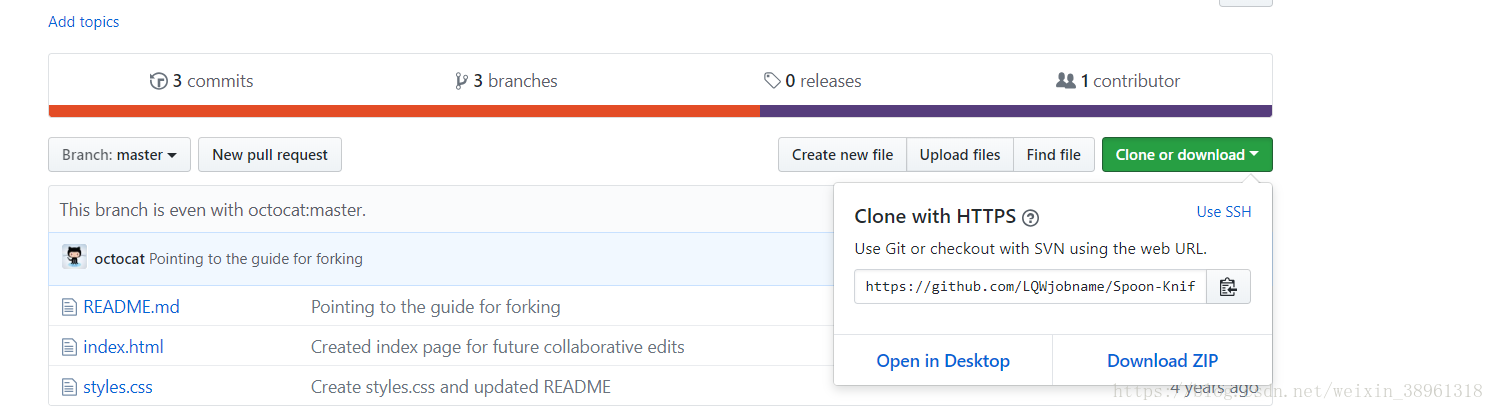Click Find file button
This screenshot has width=1494, height=411.
tap(1053, 155)
